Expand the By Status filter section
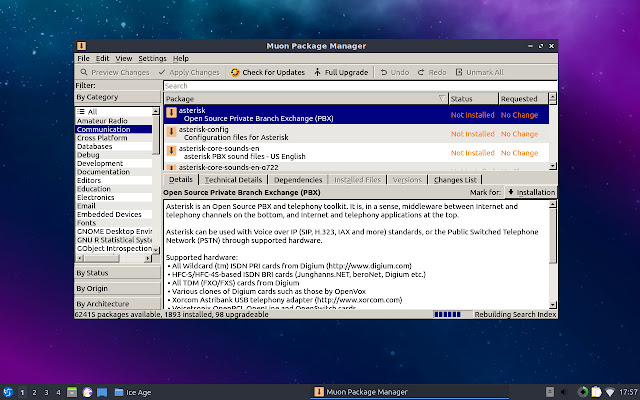The width and height of the screenshot is (640, 400). (x=118, y=273)
